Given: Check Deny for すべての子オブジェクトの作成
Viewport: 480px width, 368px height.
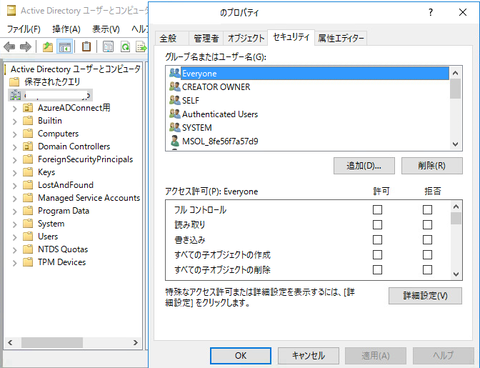Looking at the screenshot, I should (427, 255).
